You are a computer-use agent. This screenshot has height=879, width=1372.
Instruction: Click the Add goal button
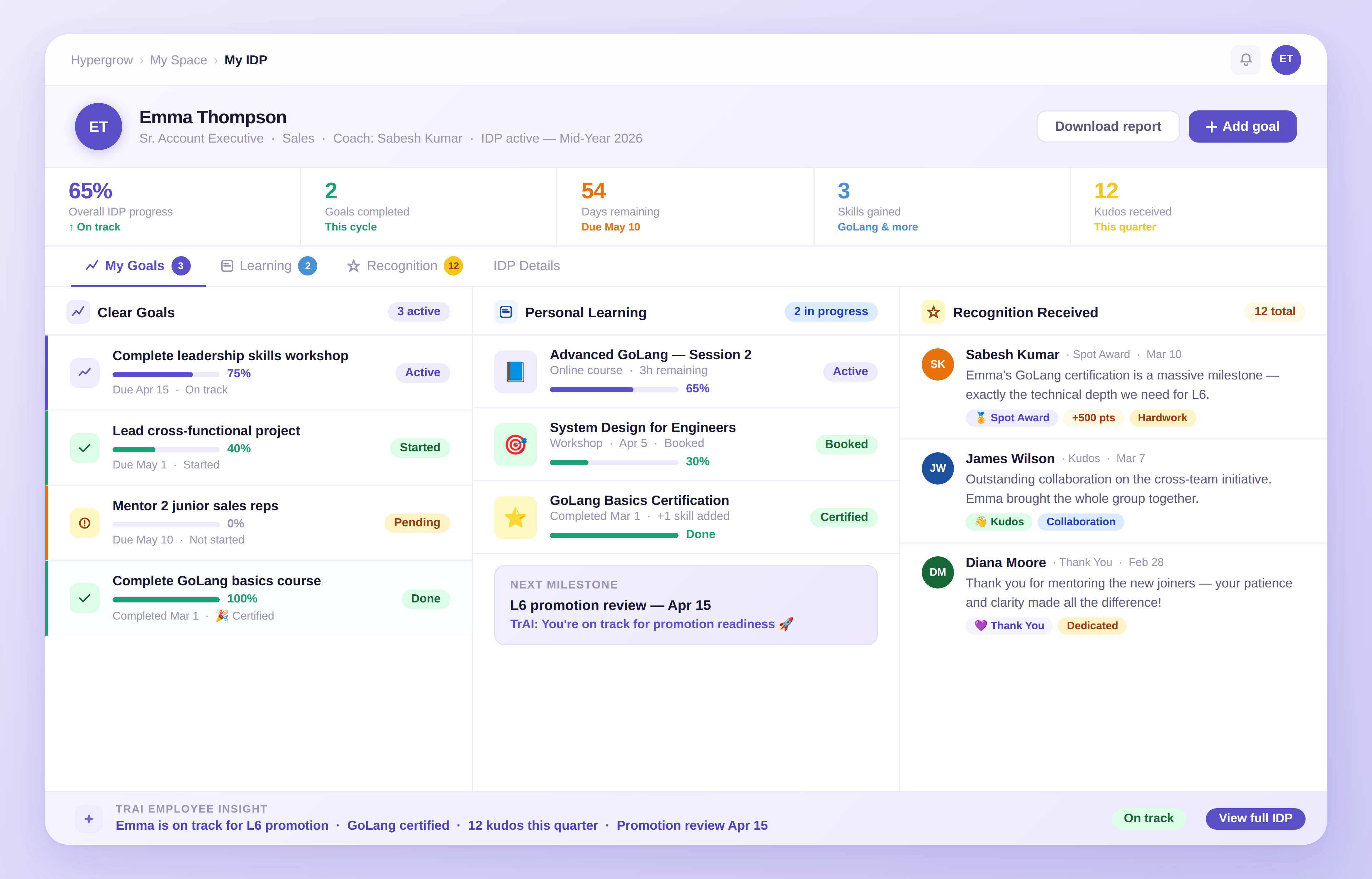point(1242,126)
